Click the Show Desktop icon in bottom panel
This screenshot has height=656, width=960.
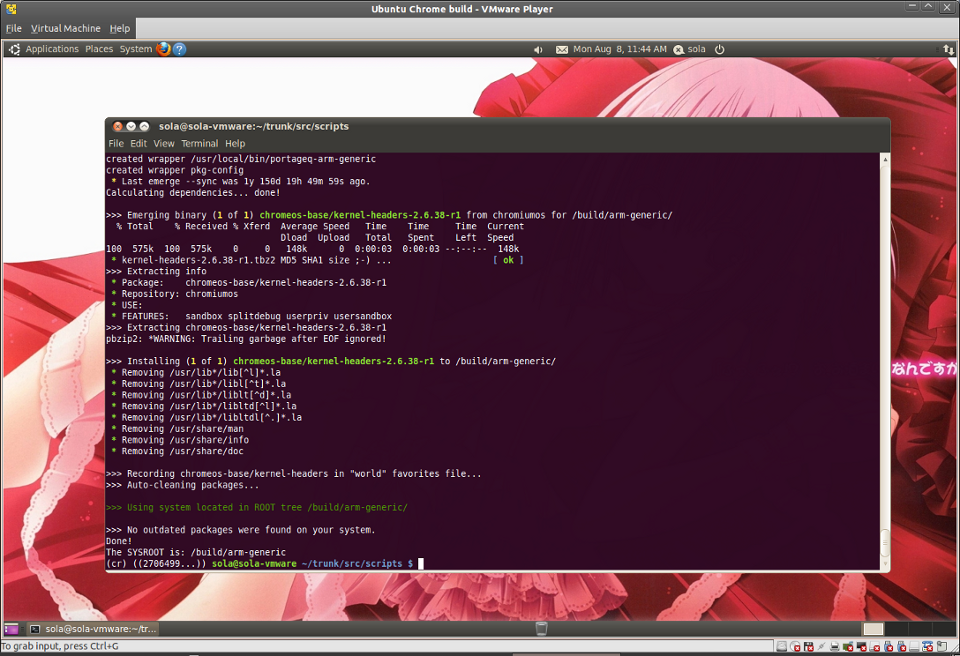pyautogui.click(x=11, y=629)
